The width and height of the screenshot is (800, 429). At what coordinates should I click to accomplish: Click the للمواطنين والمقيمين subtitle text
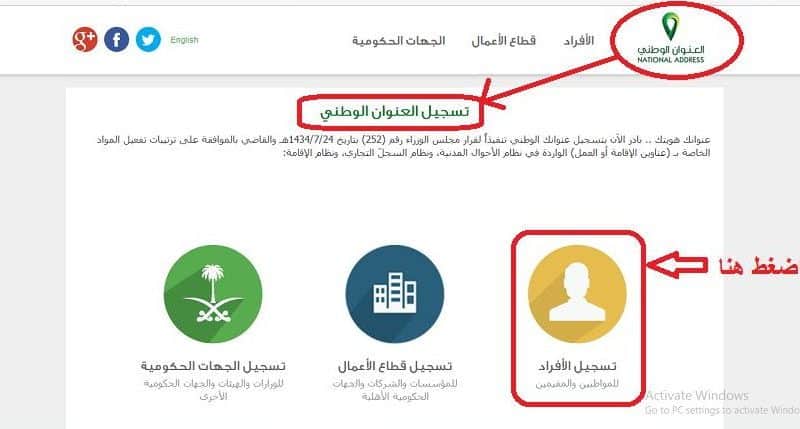(577, 384)
